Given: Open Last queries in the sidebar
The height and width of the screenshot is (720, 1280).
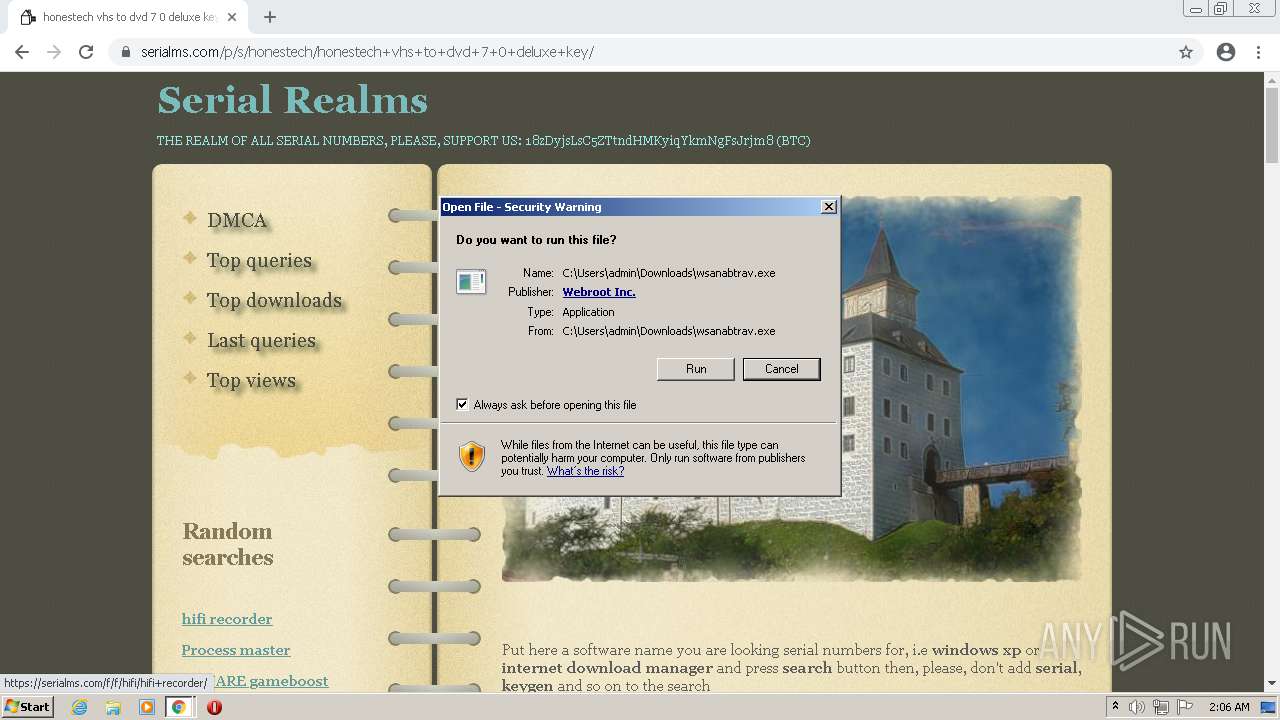Looking at the screenshot, I should (x=262, y=340).
